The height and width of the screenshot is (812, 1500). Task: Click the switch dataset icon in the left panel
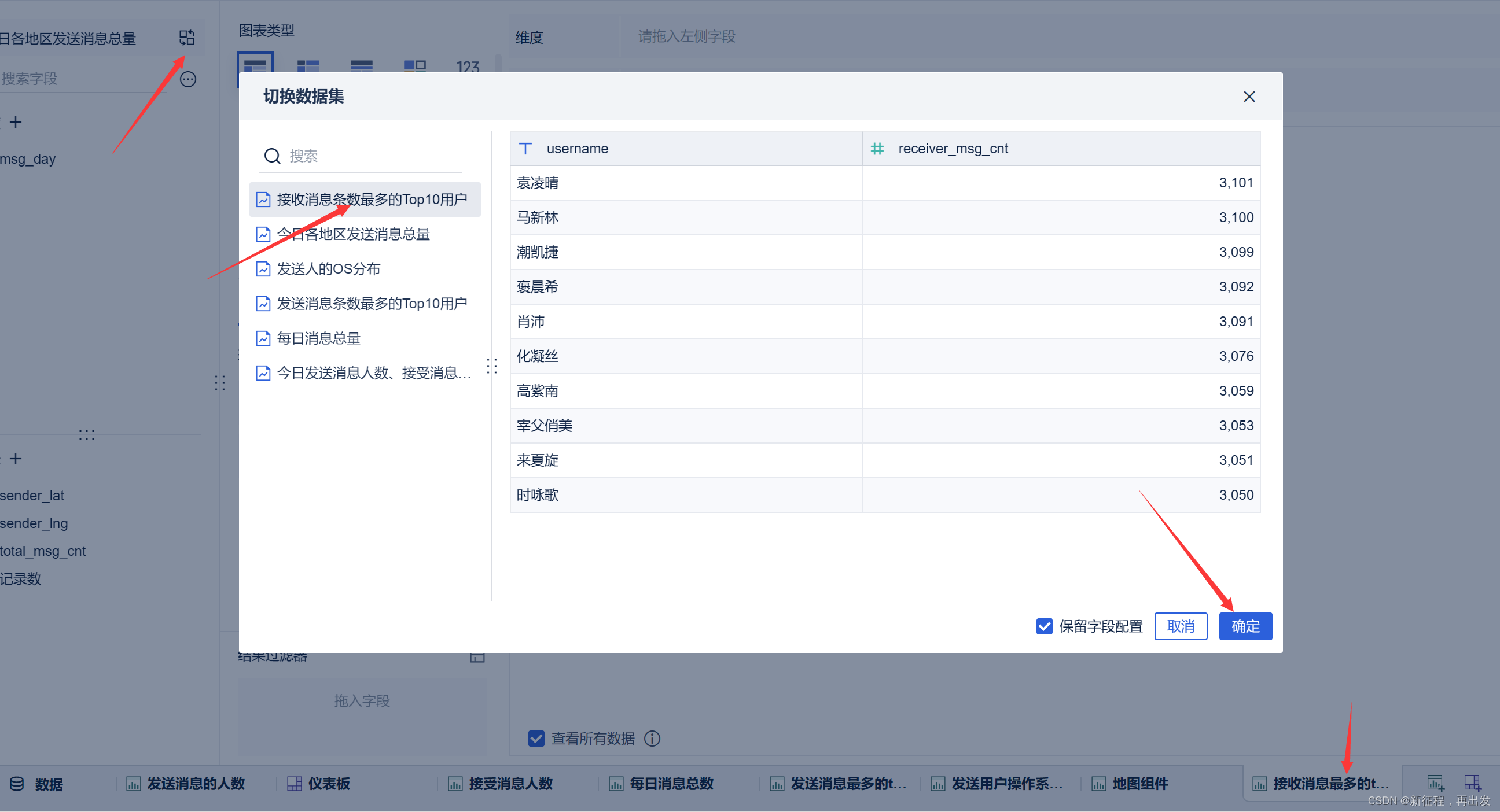(186, 38)
